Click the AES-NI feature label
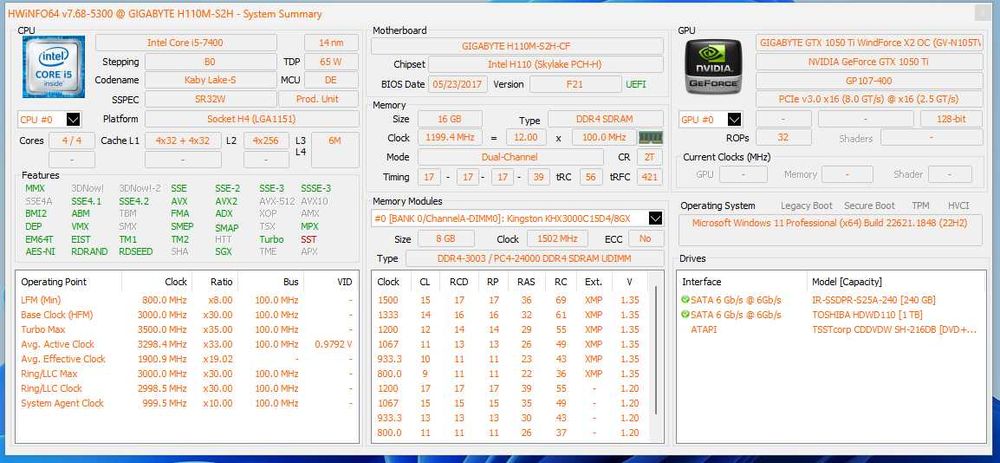Image resolution: width=1000 pixels, height=463 pixels. (x=39, y=252)
